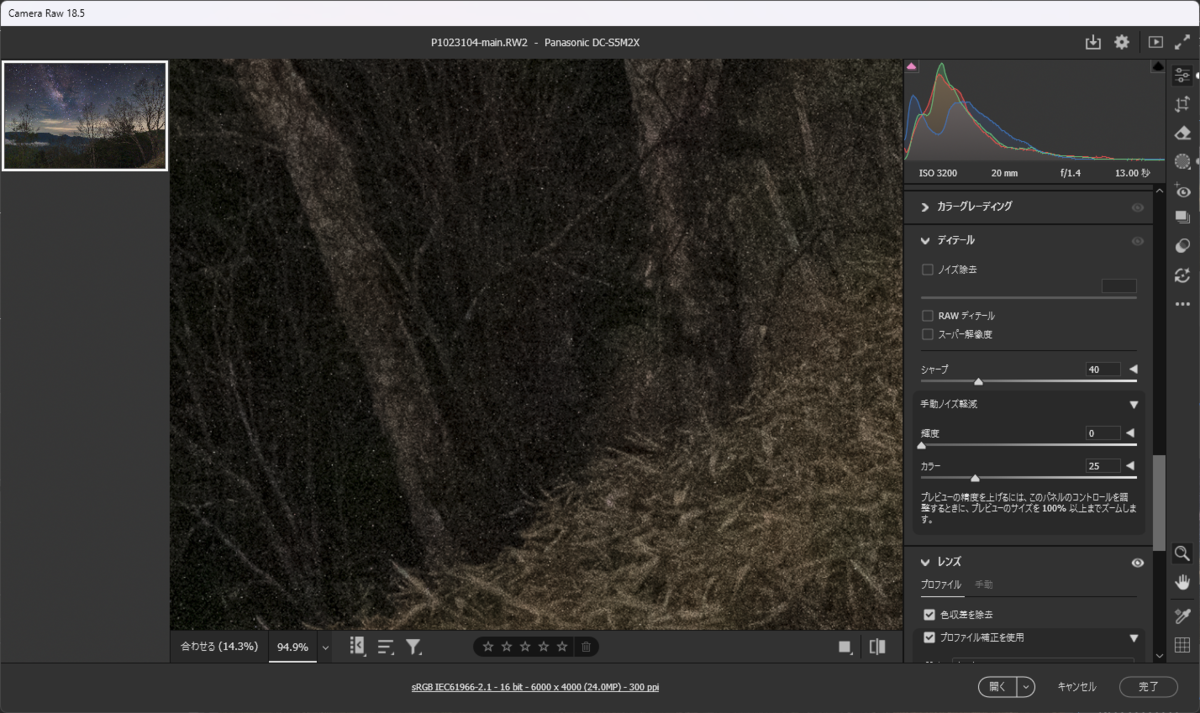
Task: Select the Remove eraser tool
Action: tap(1182, 133)
